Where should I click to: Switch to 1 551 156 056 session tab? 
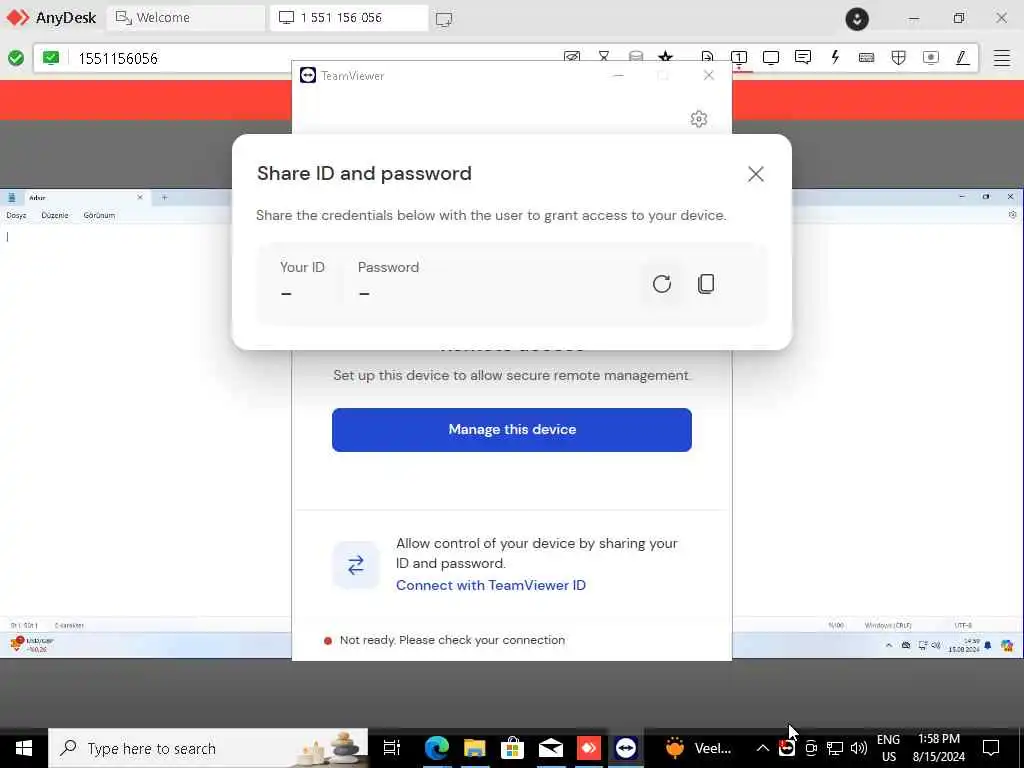point(349,18)
